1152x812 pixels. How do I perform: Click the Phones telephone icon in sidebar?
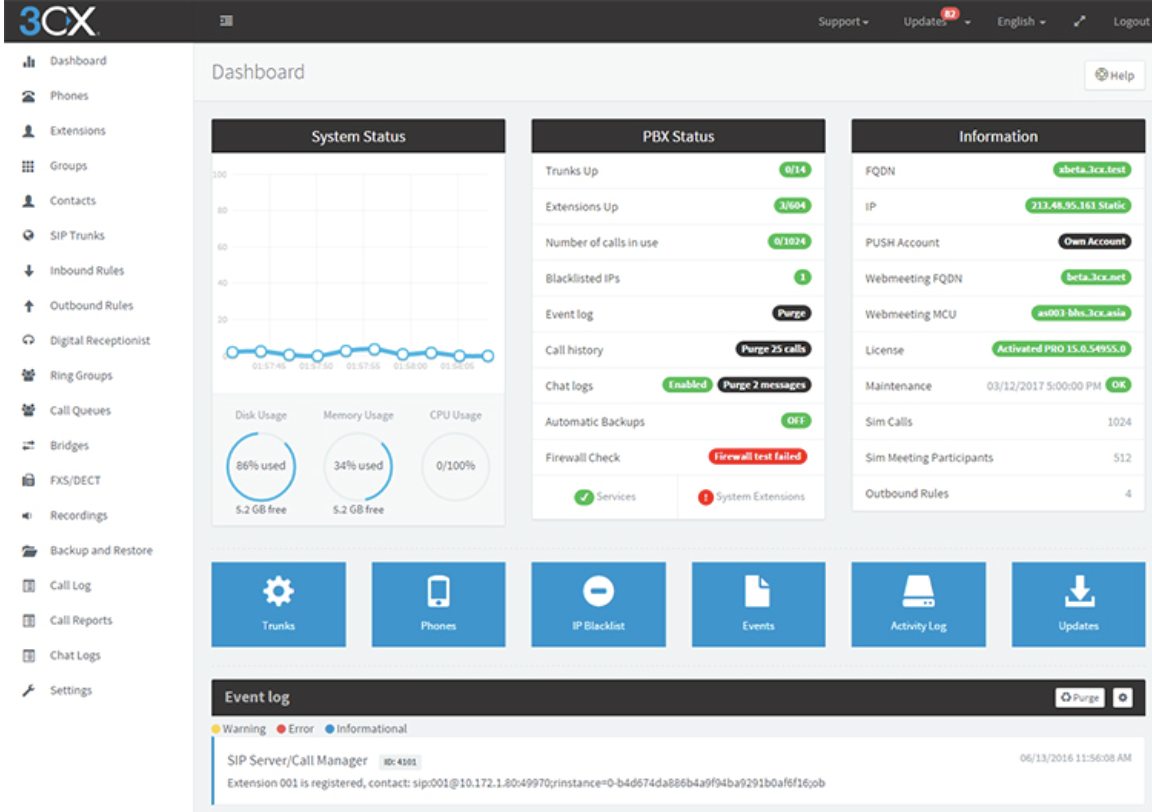(x=29, y=96)
